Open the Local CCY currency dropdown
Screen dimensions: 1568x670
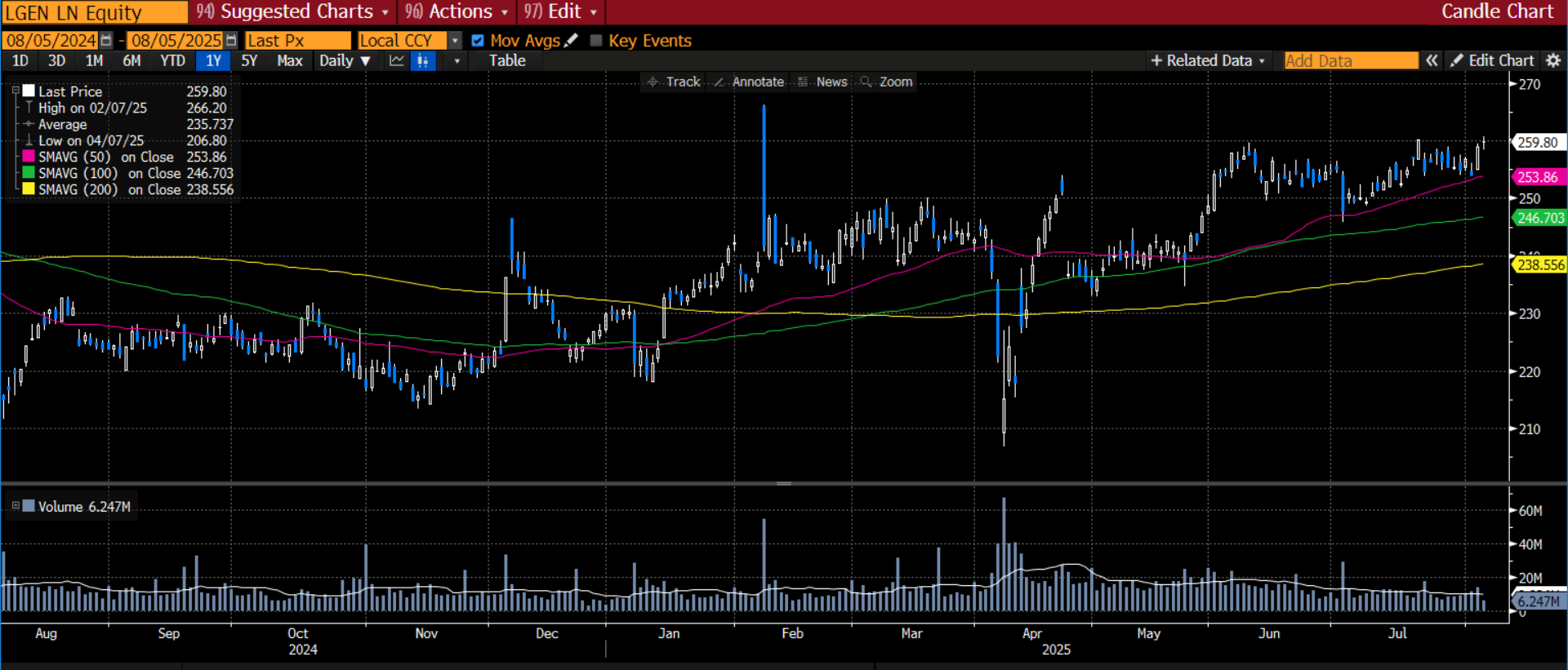455,41
